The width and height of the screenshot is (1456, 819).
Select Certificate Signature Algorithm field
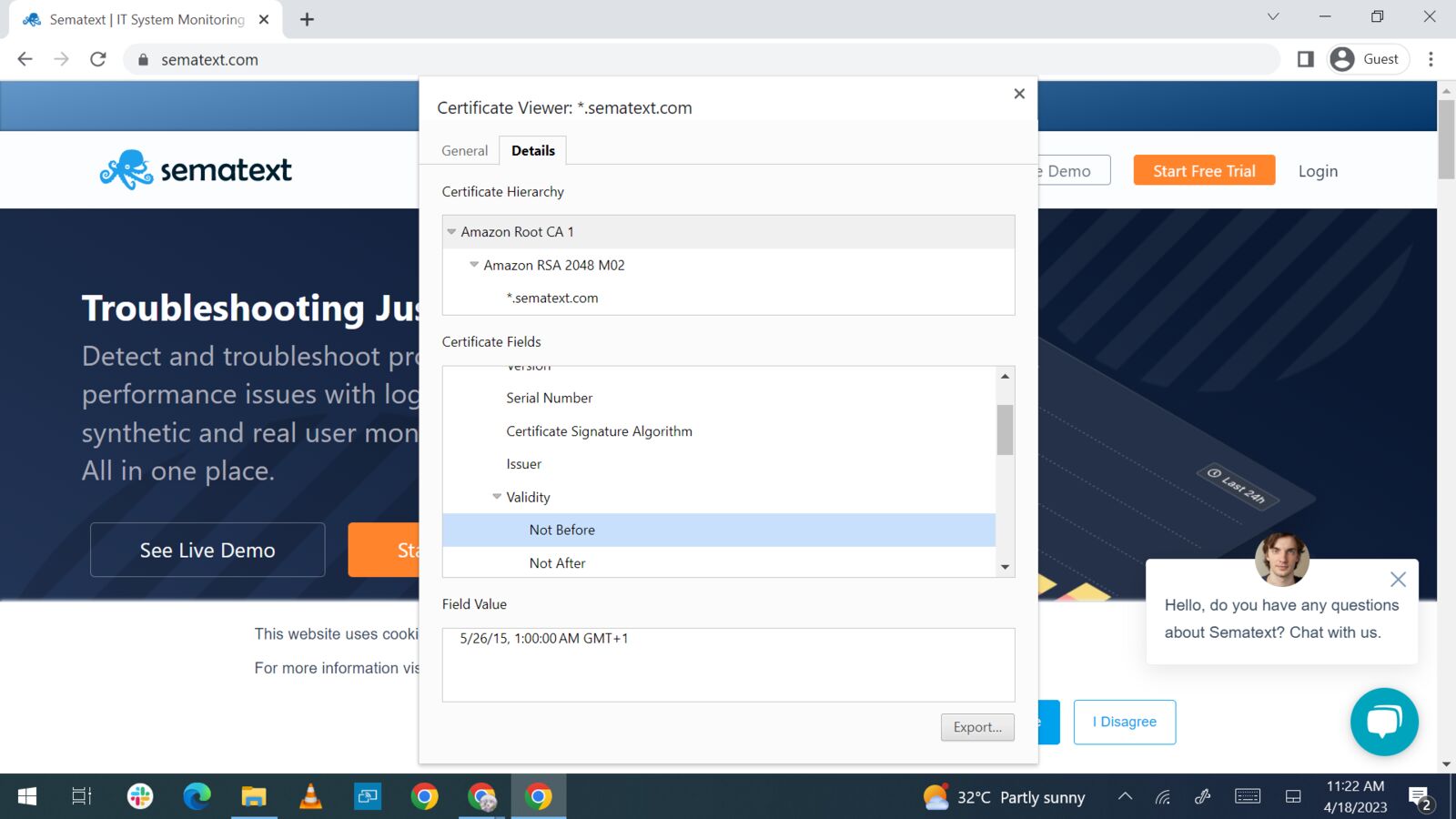(x=719, y=431)
